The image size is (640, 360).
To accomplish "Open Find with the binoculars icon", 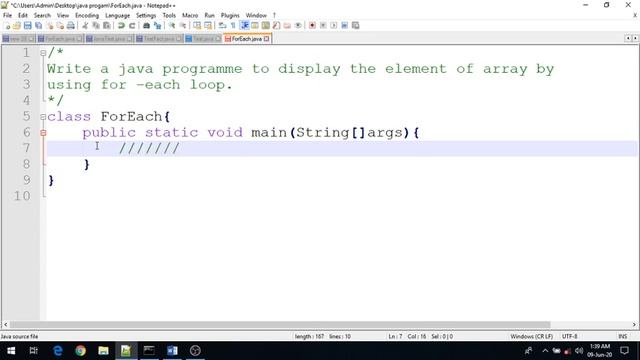I will [x=146, y=26].
